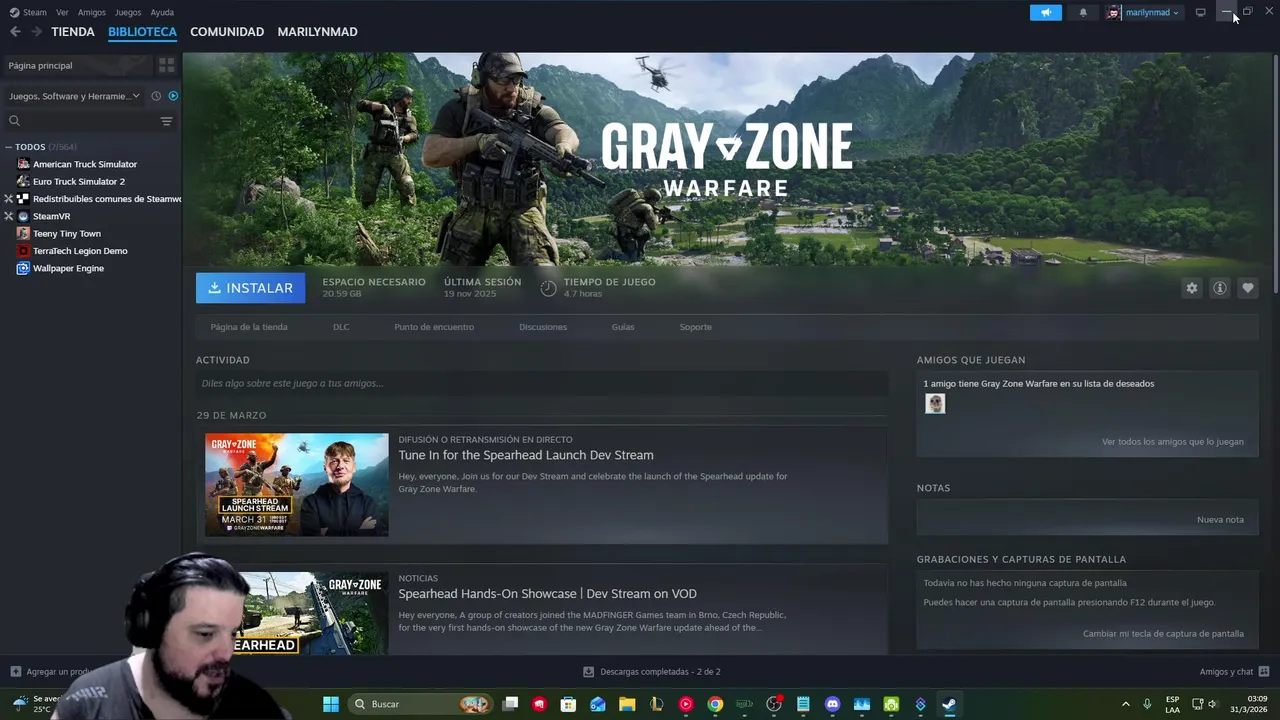Viewport: 1280px width, 720px height.
Task: Open the Ver menu
Action: tap(62, 12)
